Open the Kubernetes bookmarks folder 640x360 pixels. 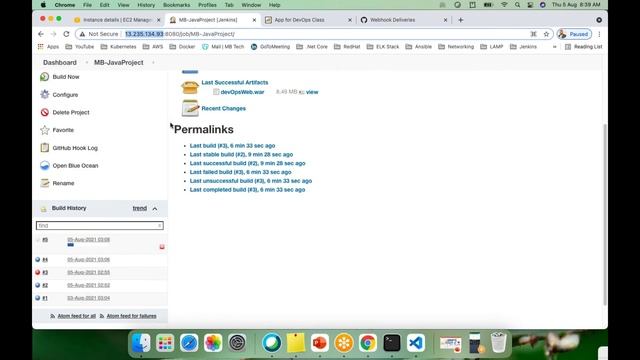[x=118, y=47]
